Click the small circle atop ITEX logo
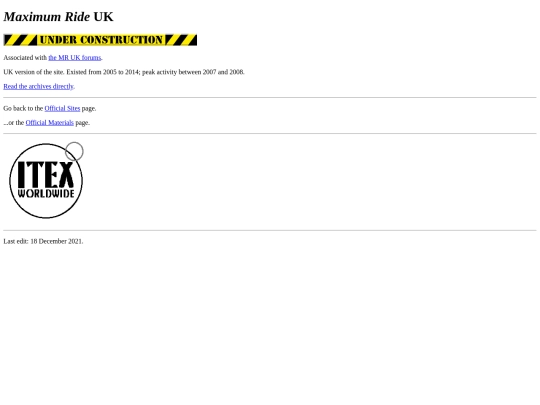 point(74,151)
